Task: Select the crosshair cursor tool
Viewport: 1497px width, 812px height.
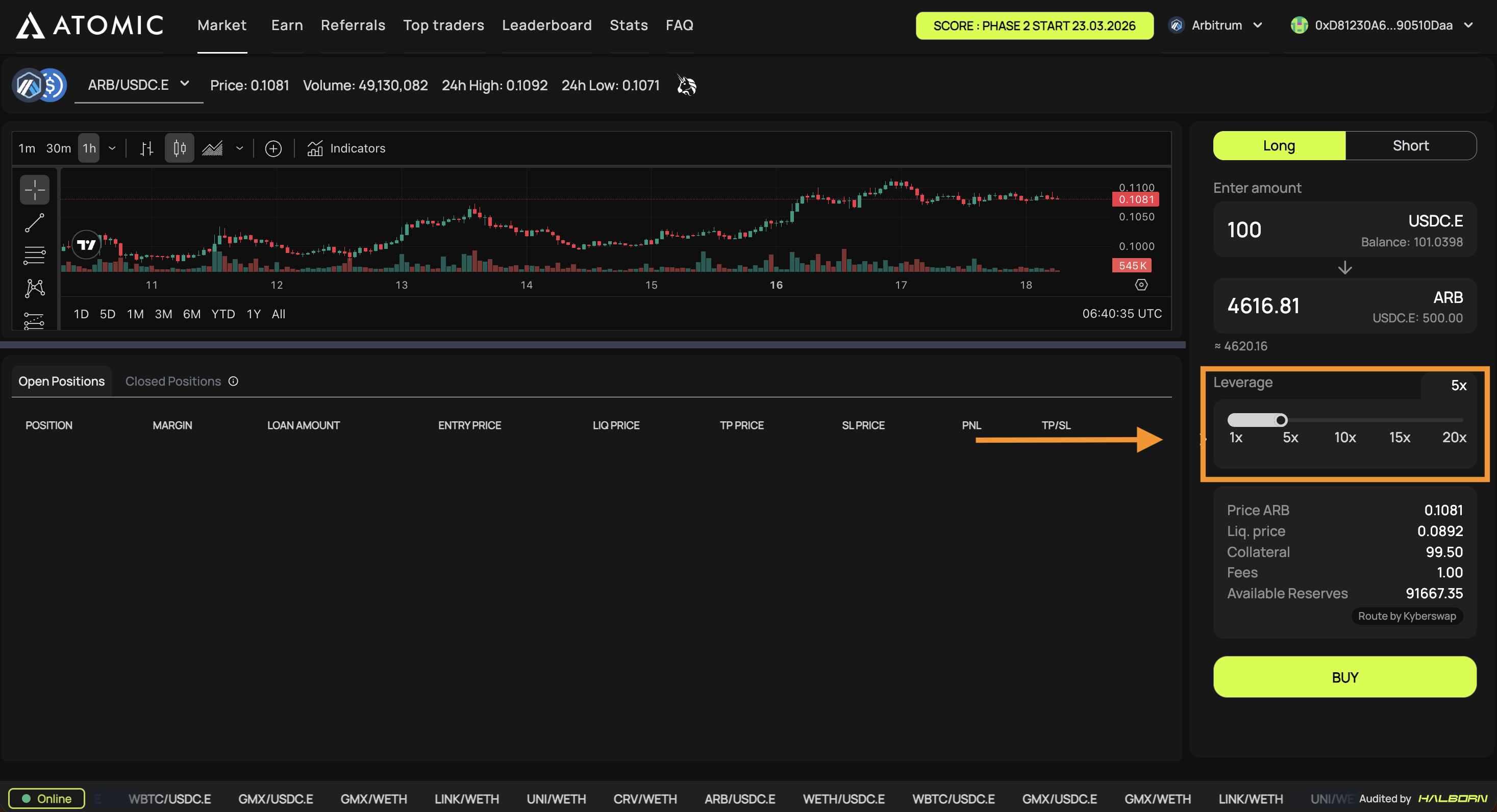Action: pyautogui.click(x=34, y=189)
